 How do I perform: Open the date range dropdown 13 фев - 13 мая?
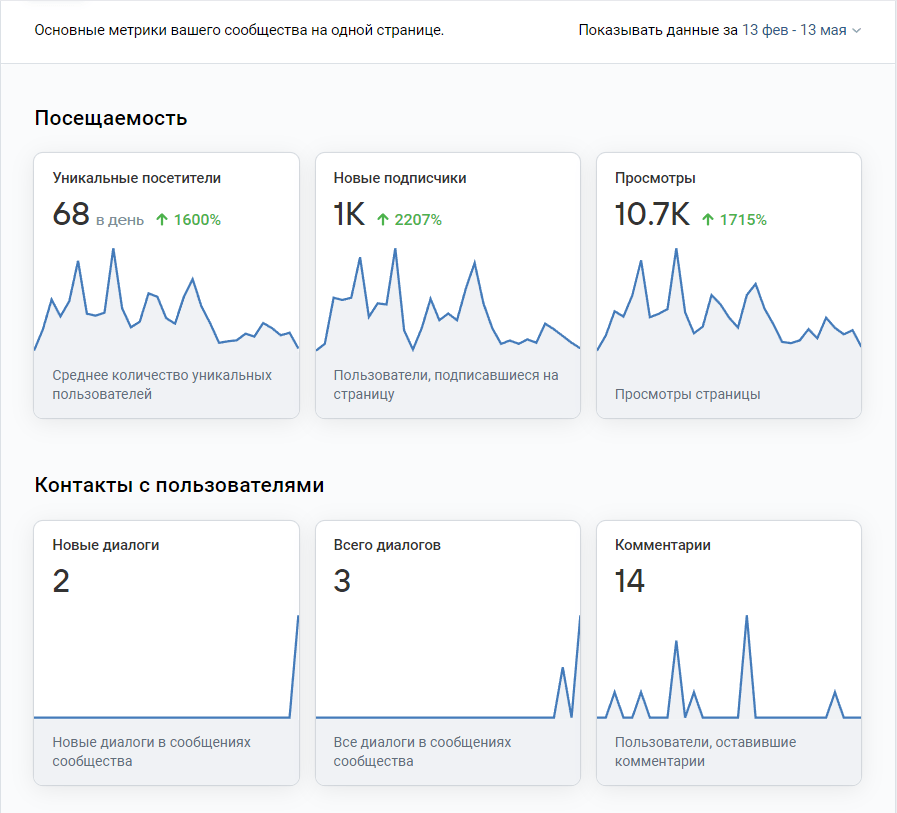tap(794, 30)
